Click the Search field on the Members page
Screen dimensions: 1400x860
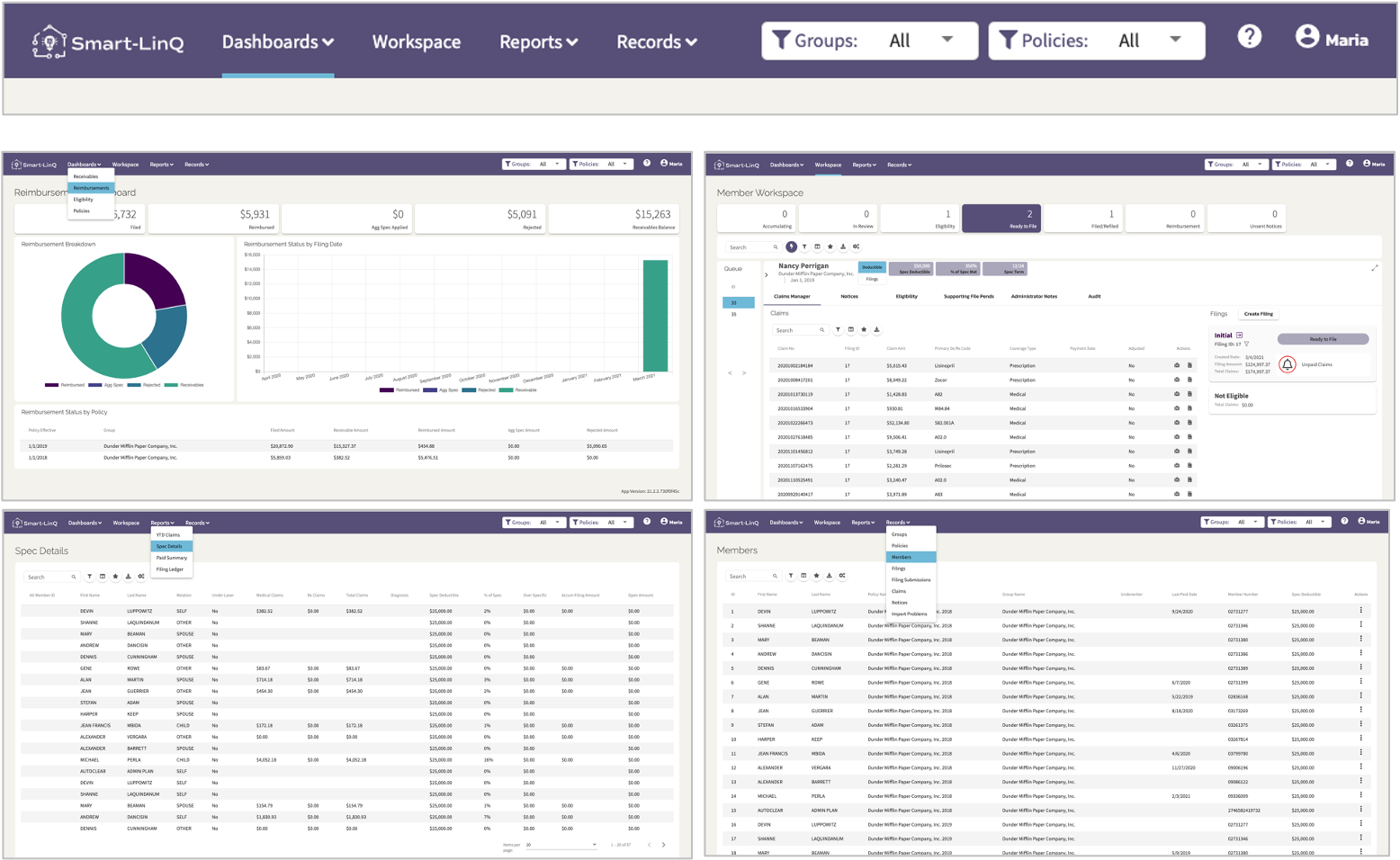coord(754,576)
